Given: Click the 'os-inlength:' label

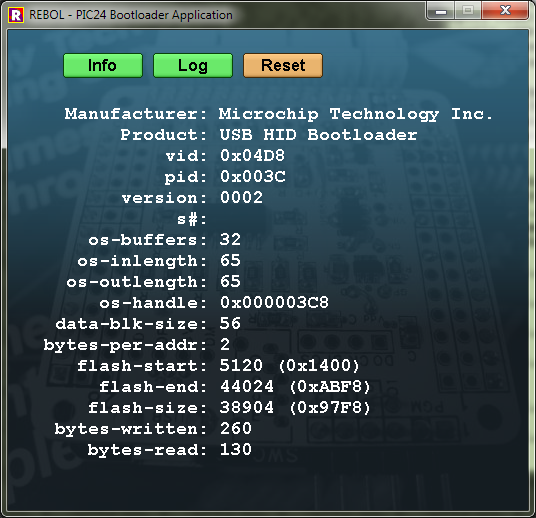Looking at the screenshot, I should (142, 261).
